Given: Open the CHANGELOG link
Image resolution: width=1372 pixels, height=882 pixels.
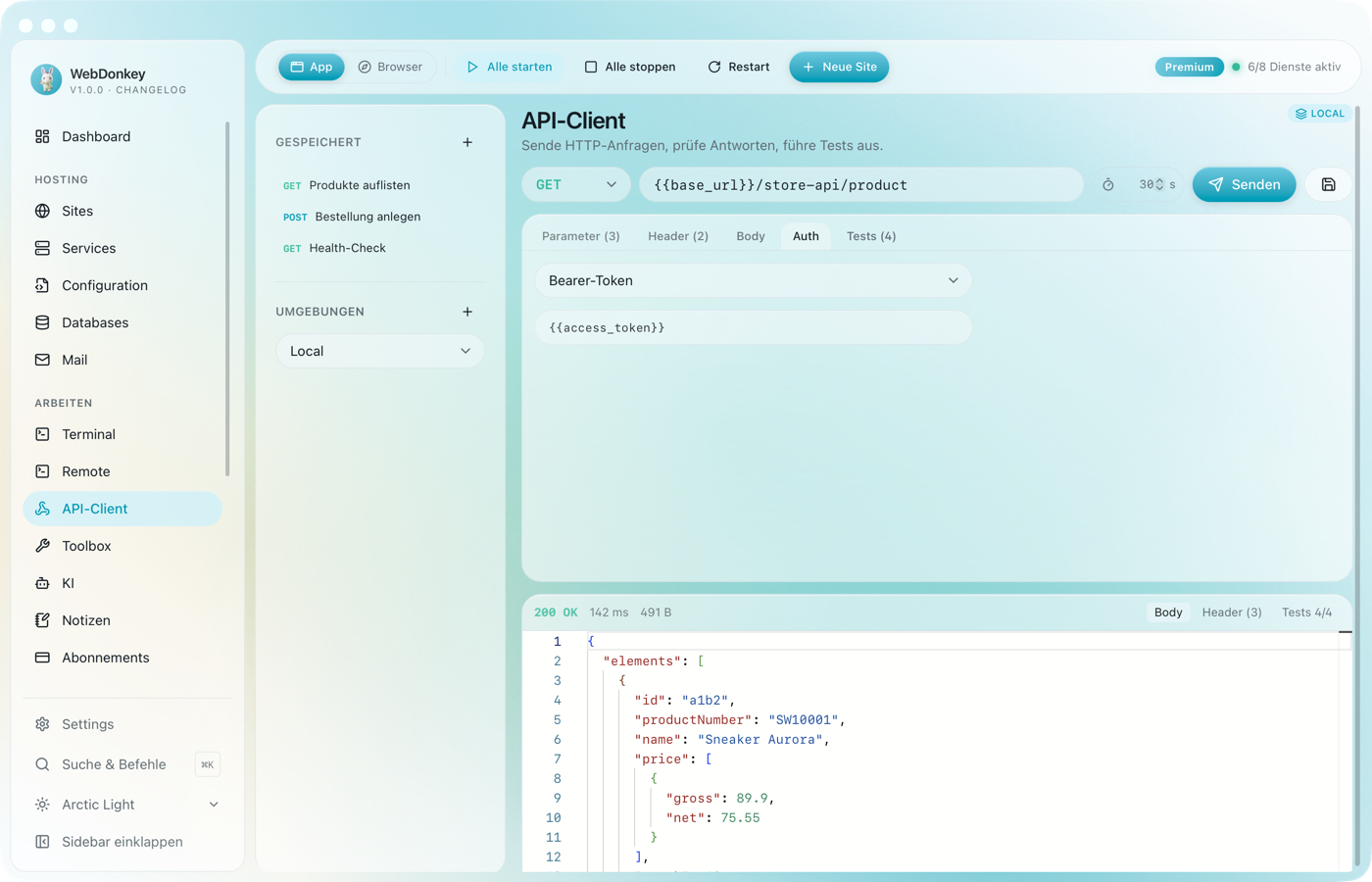Looking at the screenshot, I should pyautogui.click(x=151, y=90).
